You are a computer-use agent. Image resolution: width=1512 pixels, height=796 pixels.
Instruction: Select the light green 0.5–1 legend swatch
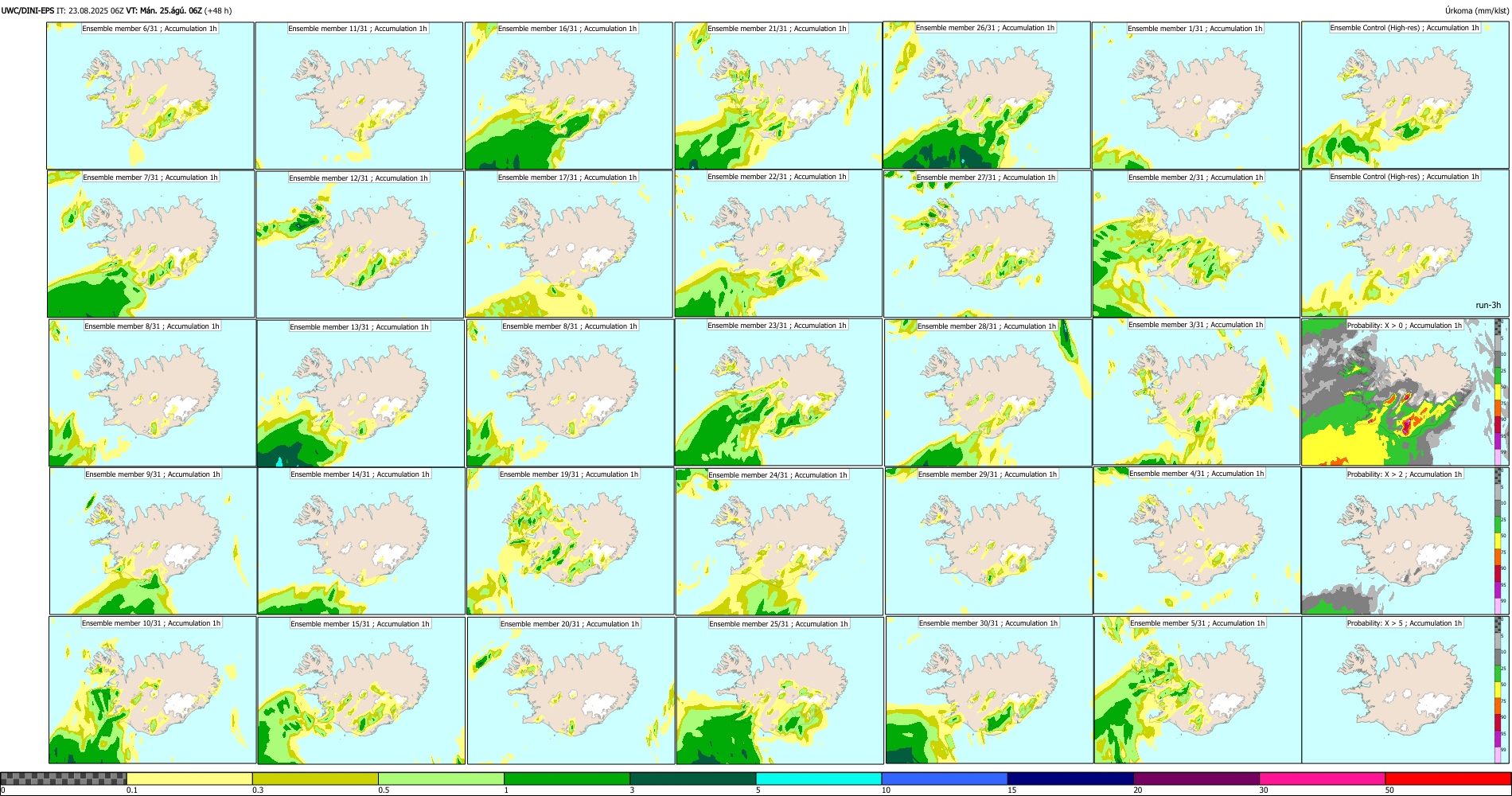tap(441, 778)
